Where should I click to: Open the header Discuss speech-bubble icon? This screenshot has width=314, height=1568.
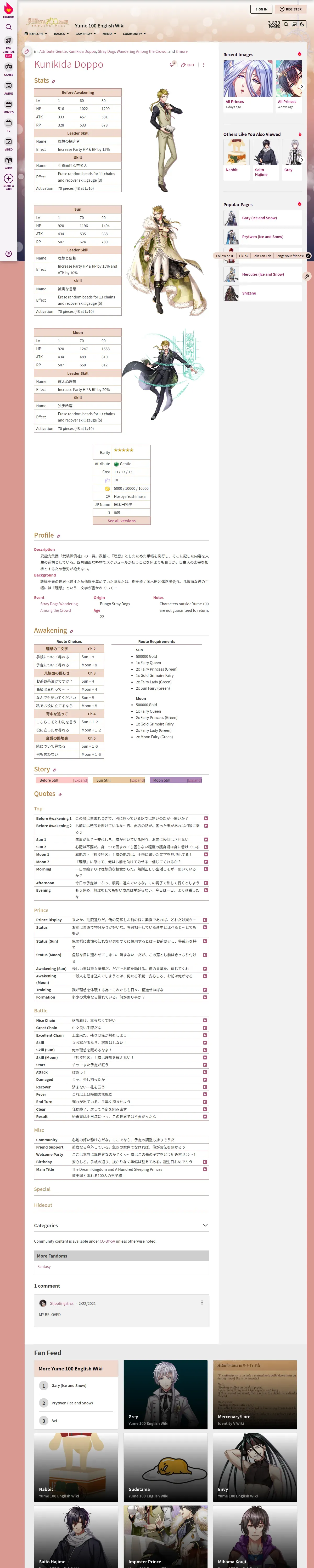[x=294, y=24]
